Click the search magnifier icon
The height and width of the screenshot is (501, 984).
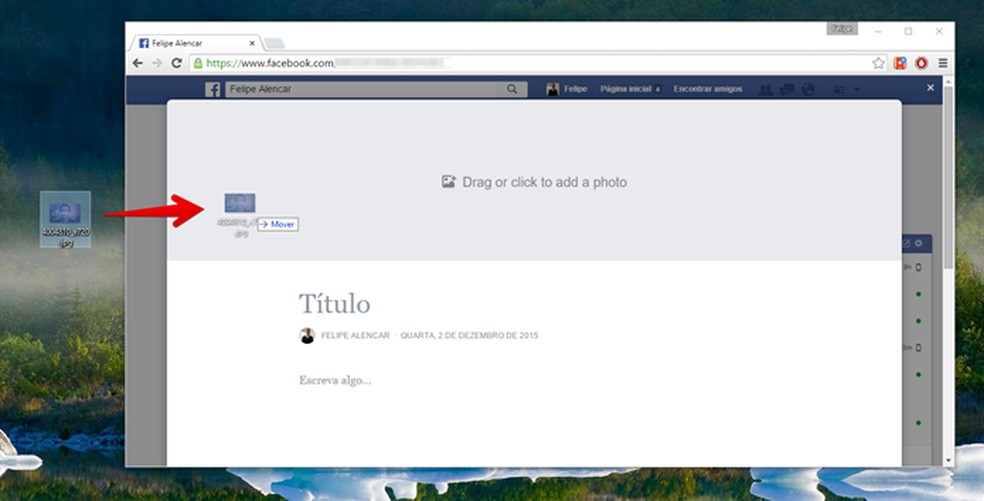512,89
